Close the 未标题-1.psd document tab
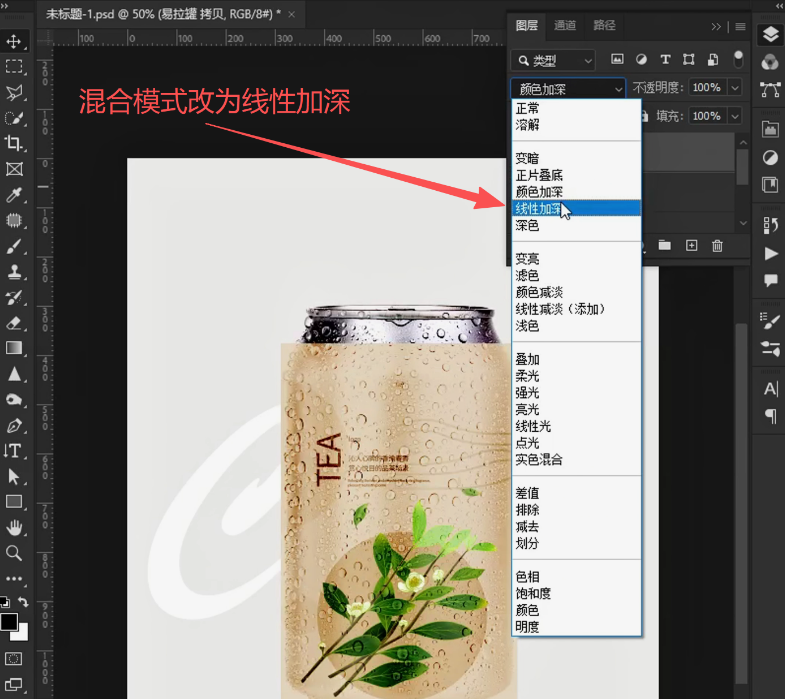This screenshot has width=785, height=699. (291, 14)
